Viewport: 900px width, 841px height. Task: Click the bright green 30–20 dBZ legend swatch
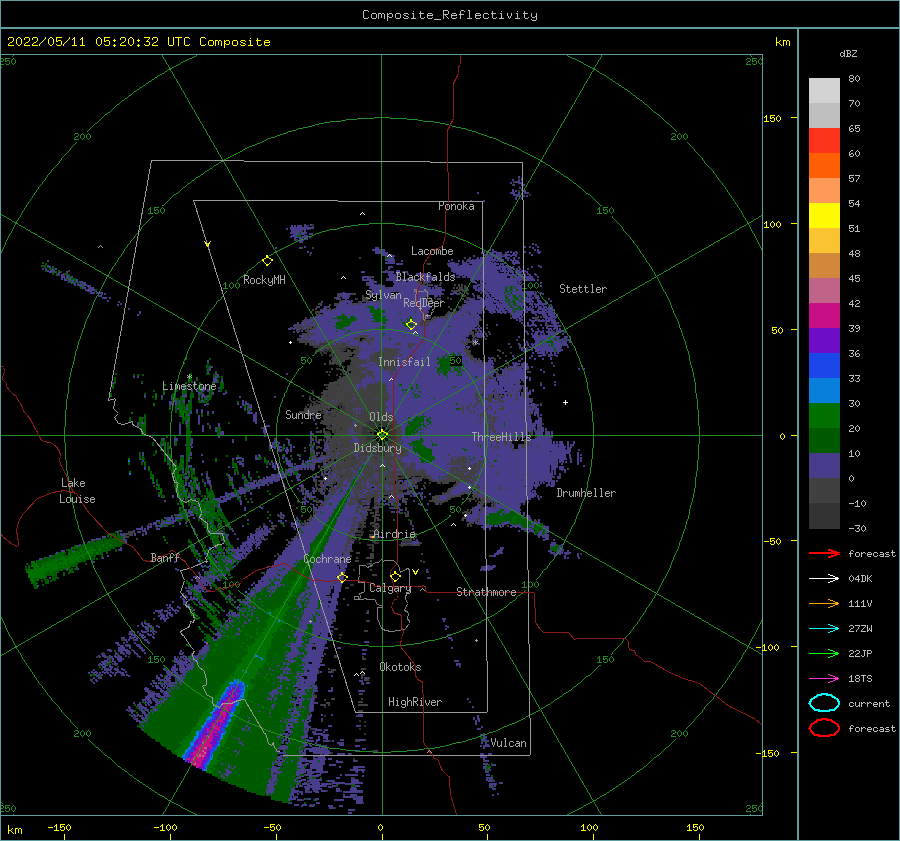tap(824, 415)
